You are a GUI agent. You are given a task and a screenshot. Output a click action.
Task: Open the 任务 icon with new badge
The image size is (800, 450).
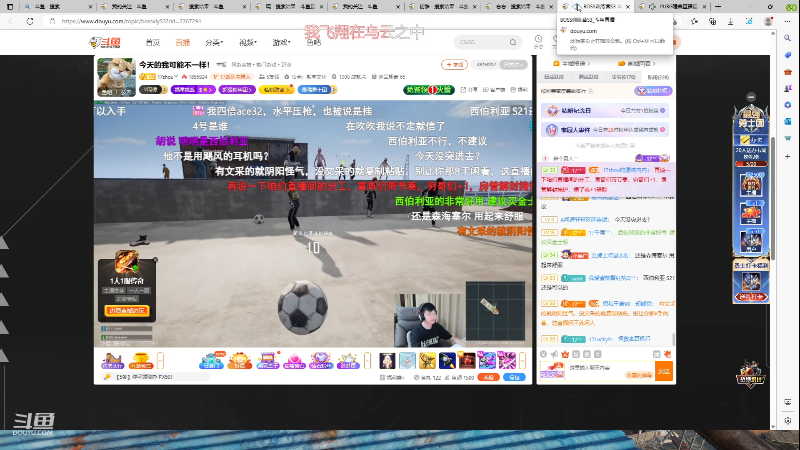211,361
